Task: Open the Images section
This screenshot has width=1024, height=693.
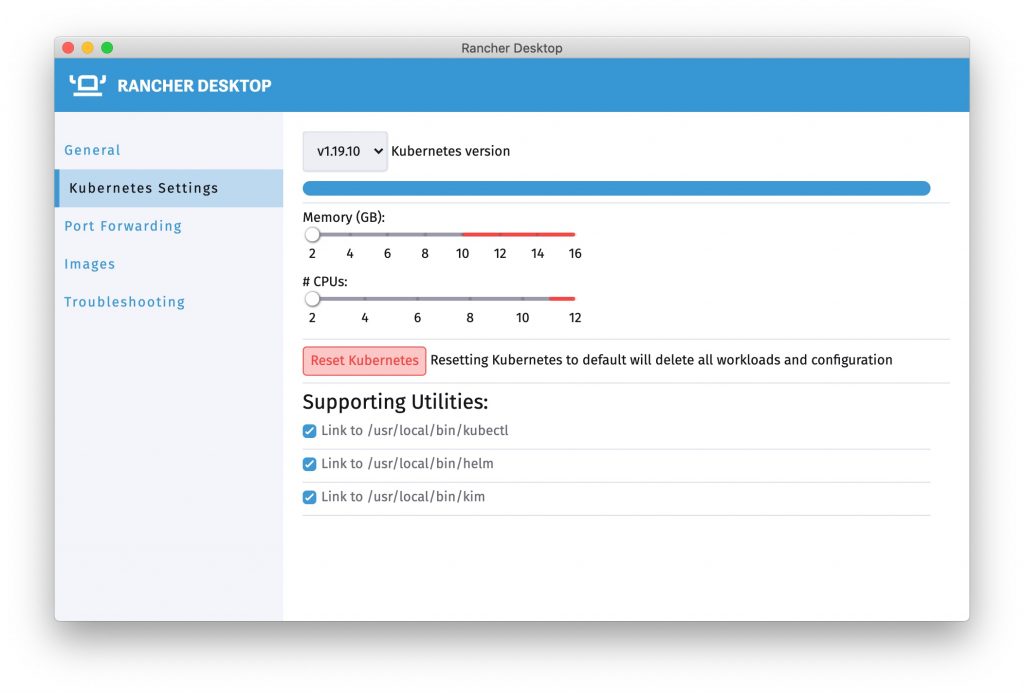Action: [90, 264]
